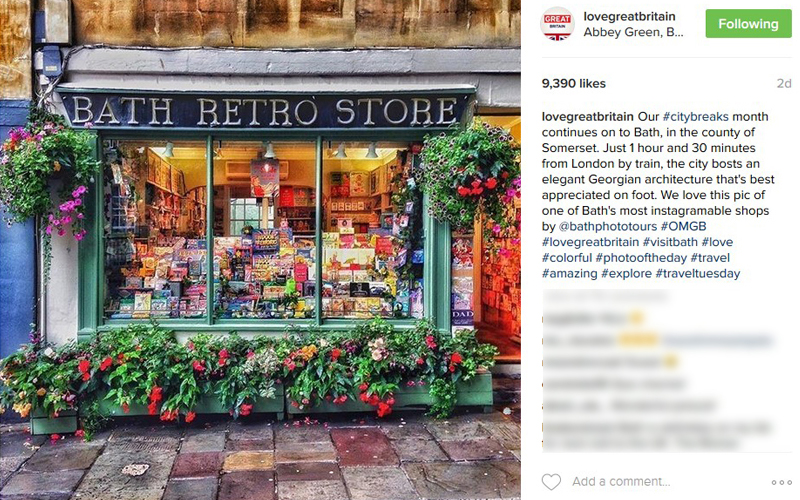Click the 2d post timestamp
The width and height of the screenshot is (800, 500).
(x=784, y=84)
